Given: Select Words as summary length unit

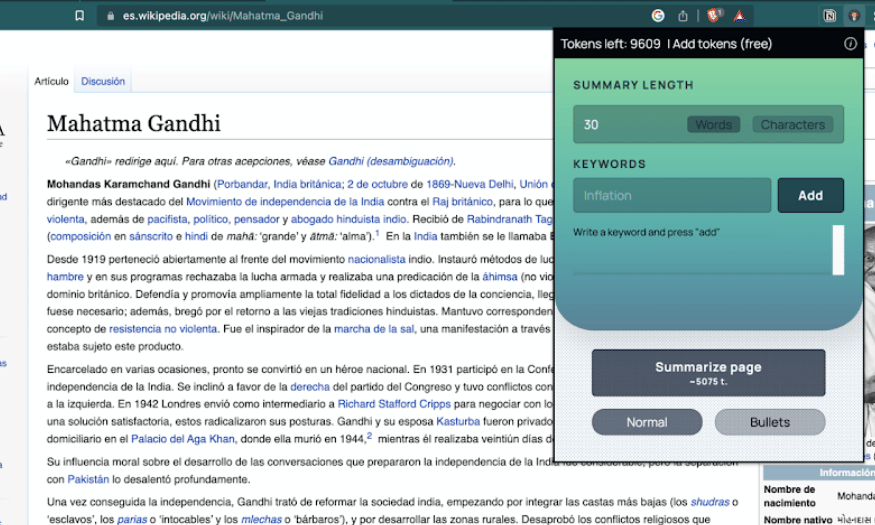Looking at the screenshot, I should click(x=713, y=124).
